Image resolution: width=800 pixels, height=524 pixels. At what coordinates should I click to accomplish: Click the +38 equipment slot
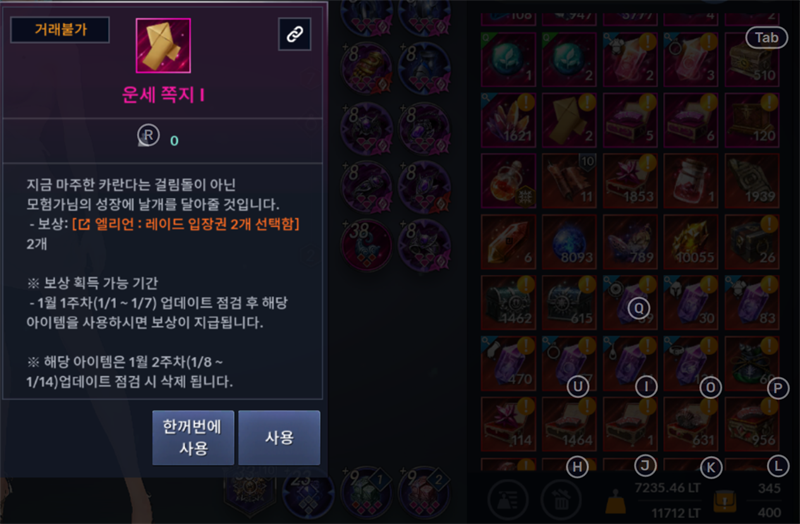click(366, 245)
